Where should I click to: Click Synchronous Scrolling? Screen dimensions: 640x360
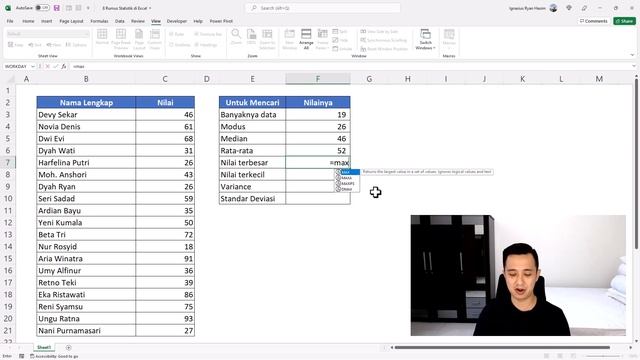384,40
